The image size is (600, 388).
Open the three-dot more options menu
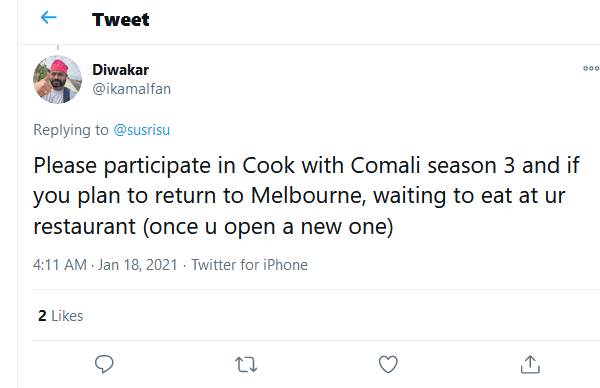[591, 68]
